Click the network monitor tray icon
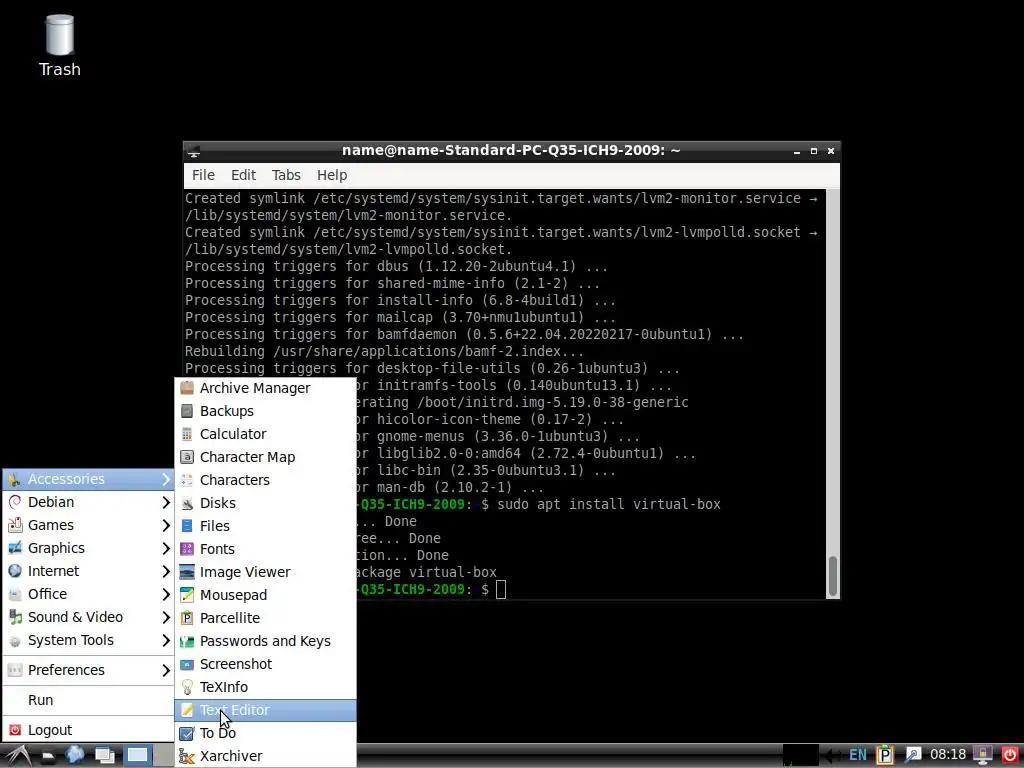The height and width of the screenshot is (768, 1024). (x=983, y=755)
